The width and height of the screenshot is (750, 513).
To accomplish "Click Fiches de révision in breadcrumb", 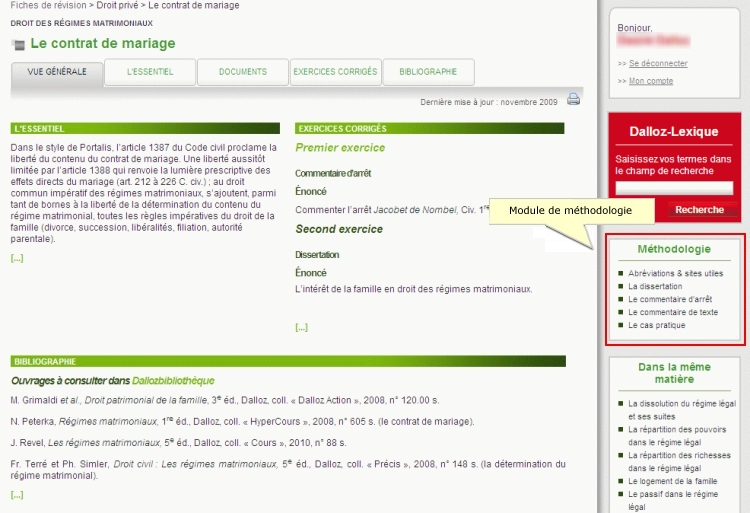I will point(48,5).
